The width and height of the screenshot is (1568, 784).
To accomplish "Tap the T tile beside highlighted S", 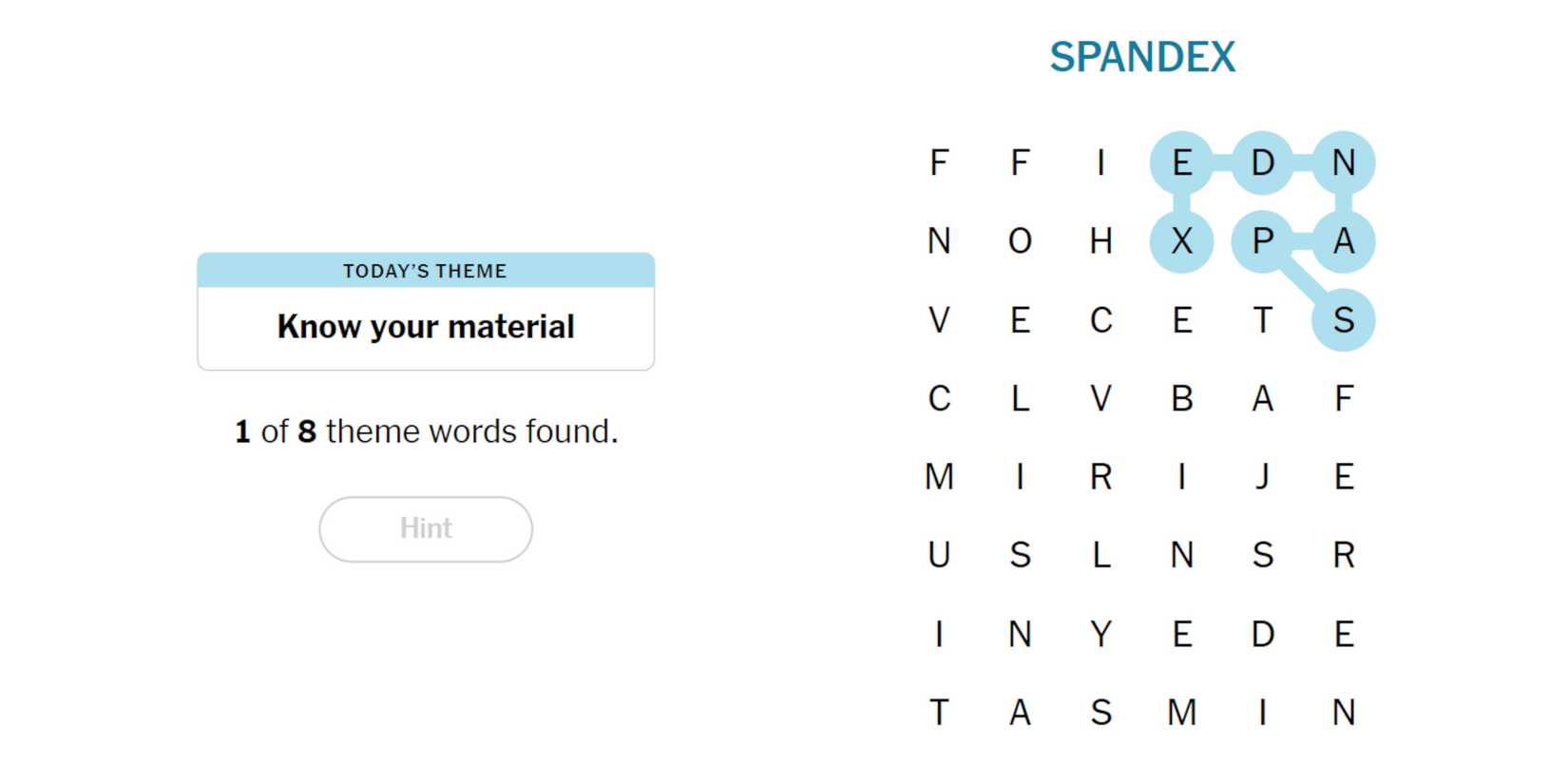I will click(1262, 320).
